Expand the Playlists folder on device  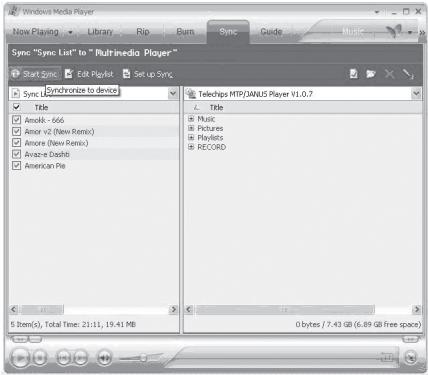[191, 137]
